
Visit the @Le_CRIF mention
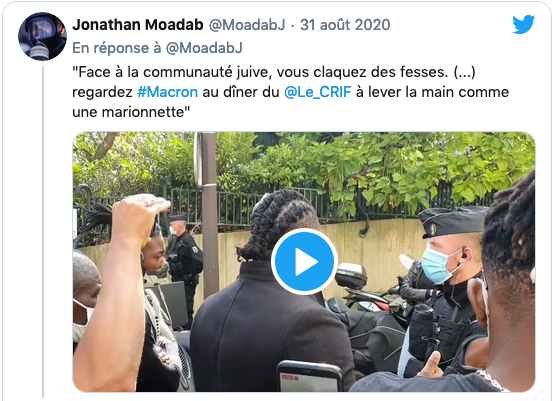point(318,92)
